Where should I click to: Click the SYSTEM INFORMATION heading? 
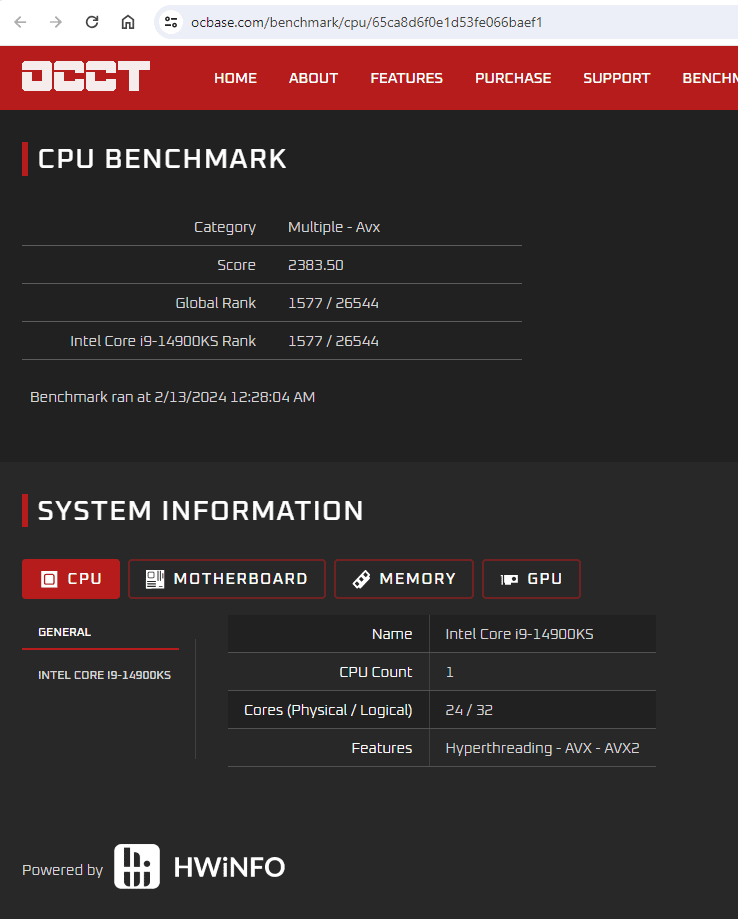200,510
